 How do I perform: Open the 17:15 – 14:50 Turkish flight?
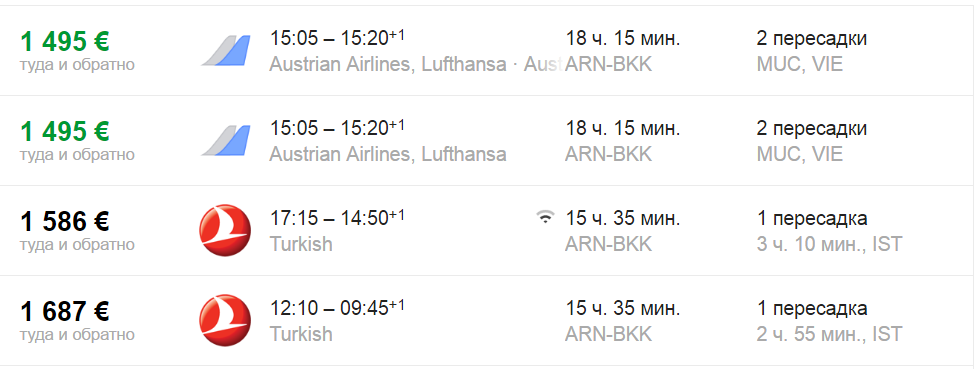(x=488, y=231)
